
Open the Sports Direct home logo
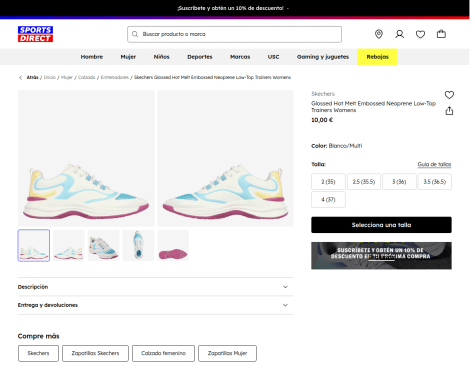click(35, 34)
